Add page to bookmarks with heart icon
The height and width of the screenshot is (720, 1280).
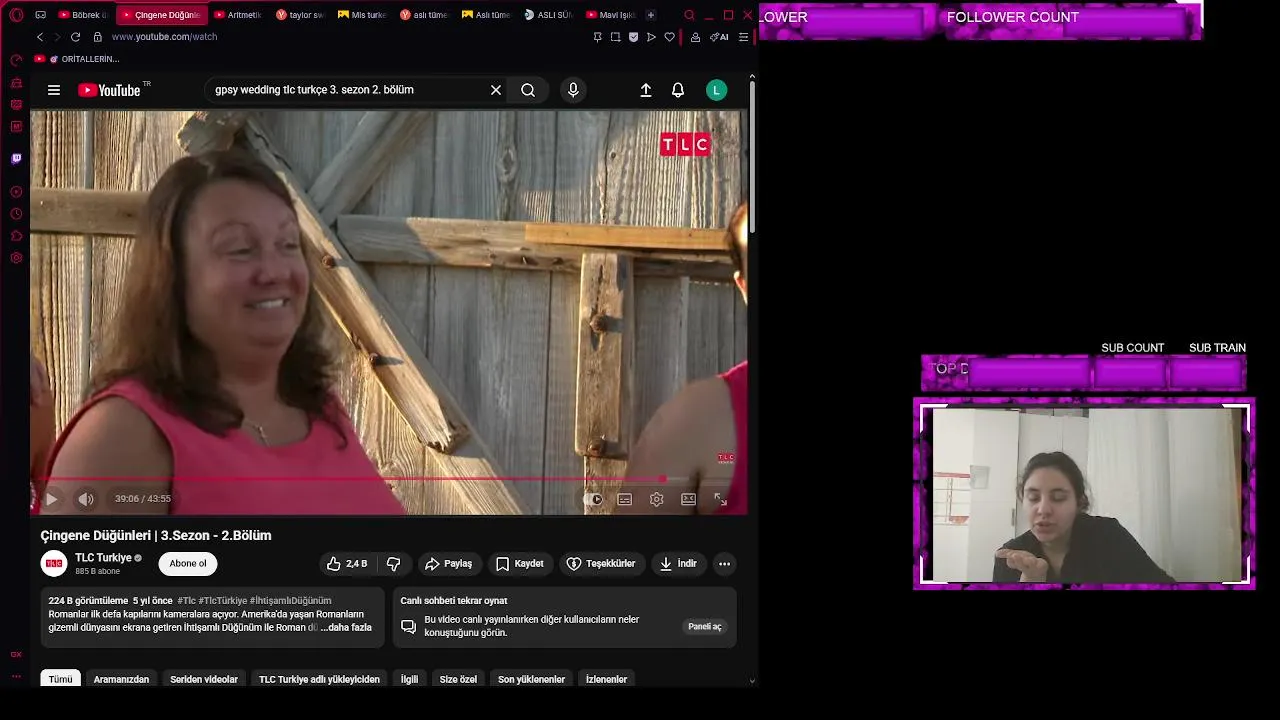pyautogui.click(x=669, y=37)
